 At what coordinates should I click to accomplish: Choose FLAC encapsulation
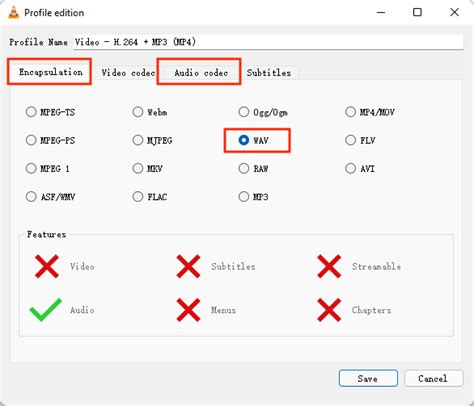pos(138,197)
